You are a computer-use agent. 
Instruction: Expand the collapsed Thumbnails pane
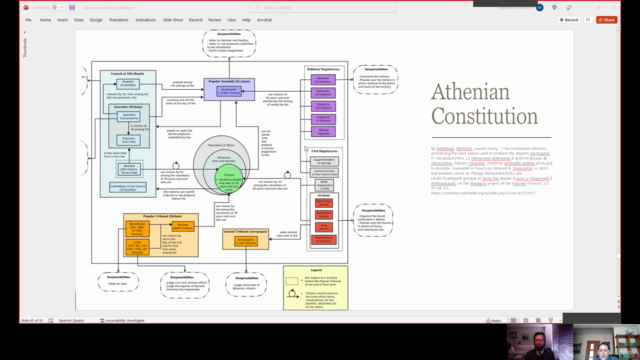coord(24,32)
